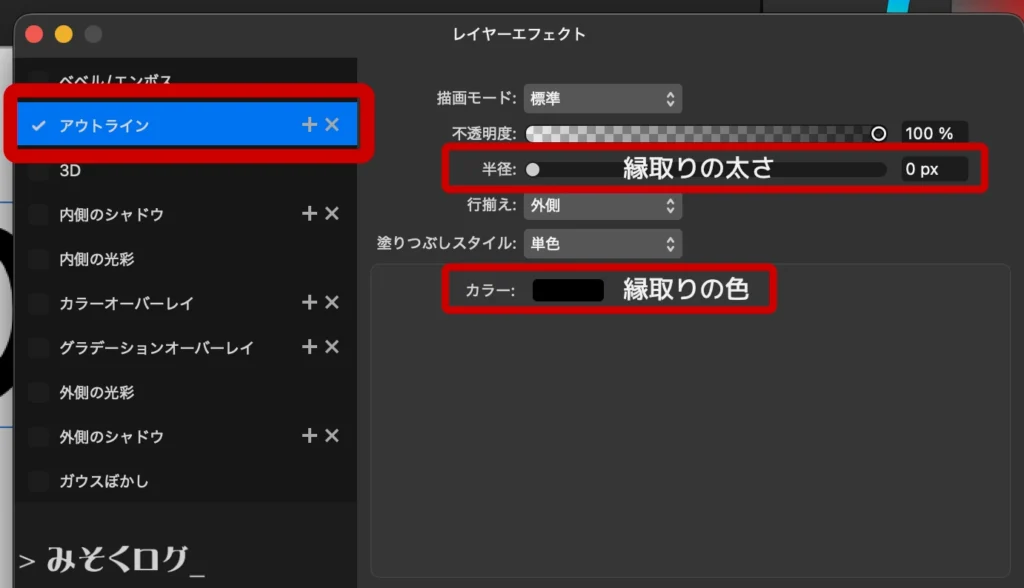Enable the 3D effect checkbox
Screen dimensions: 1024x588
(x=38, y=171)
